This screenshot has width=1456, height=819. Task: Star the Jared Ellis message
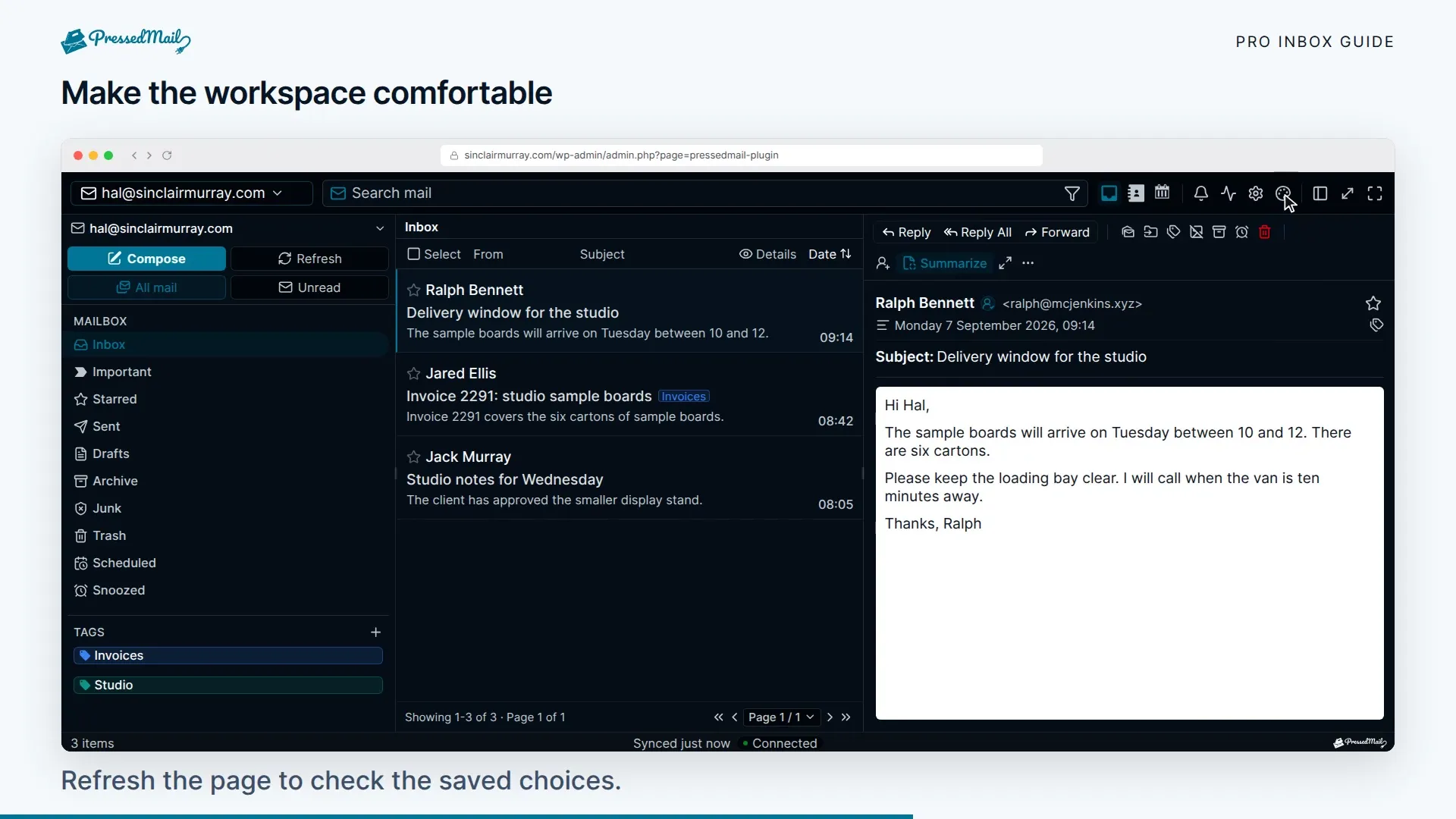click(413, 373)
